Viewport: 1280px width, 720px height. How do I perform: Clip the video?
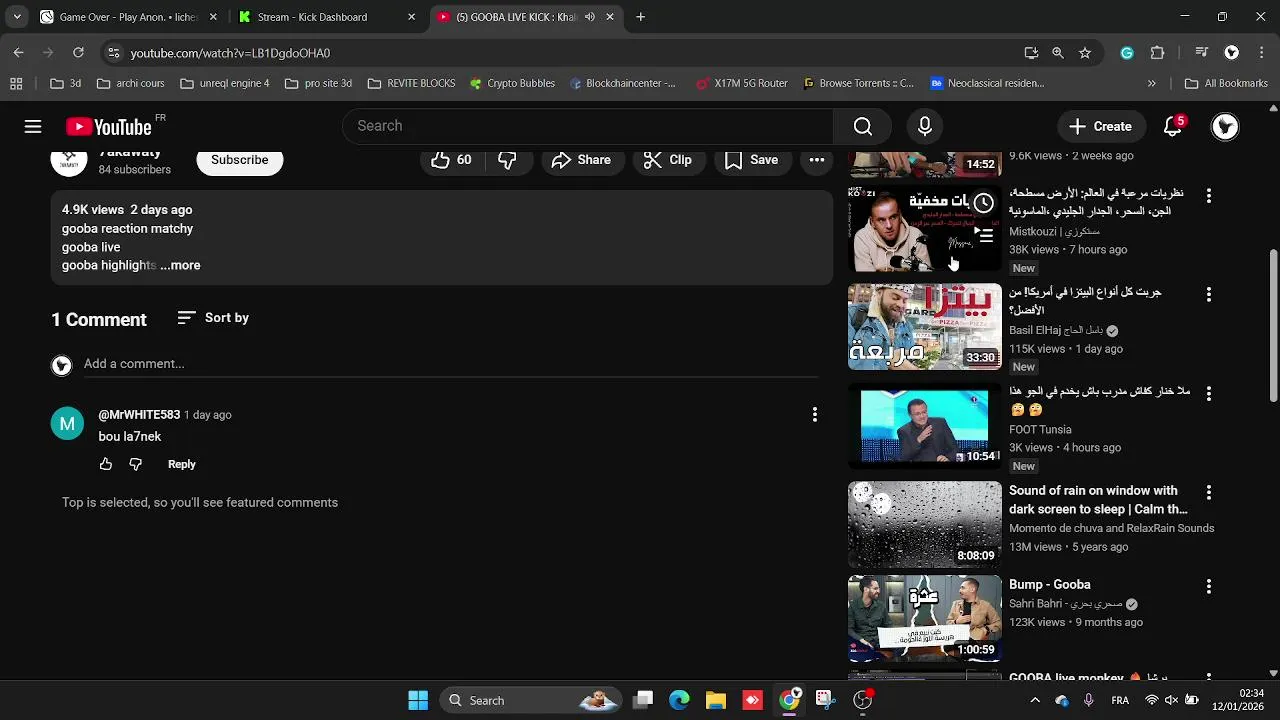(x=667, y=160)
